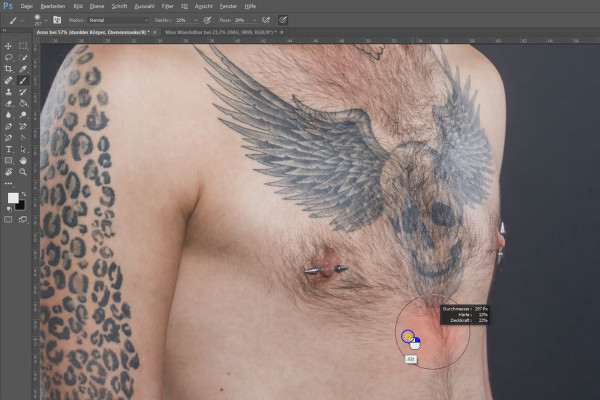Open the Ebene menu
Viewport: 600px width, 400px height.
[x=97, y=6]
